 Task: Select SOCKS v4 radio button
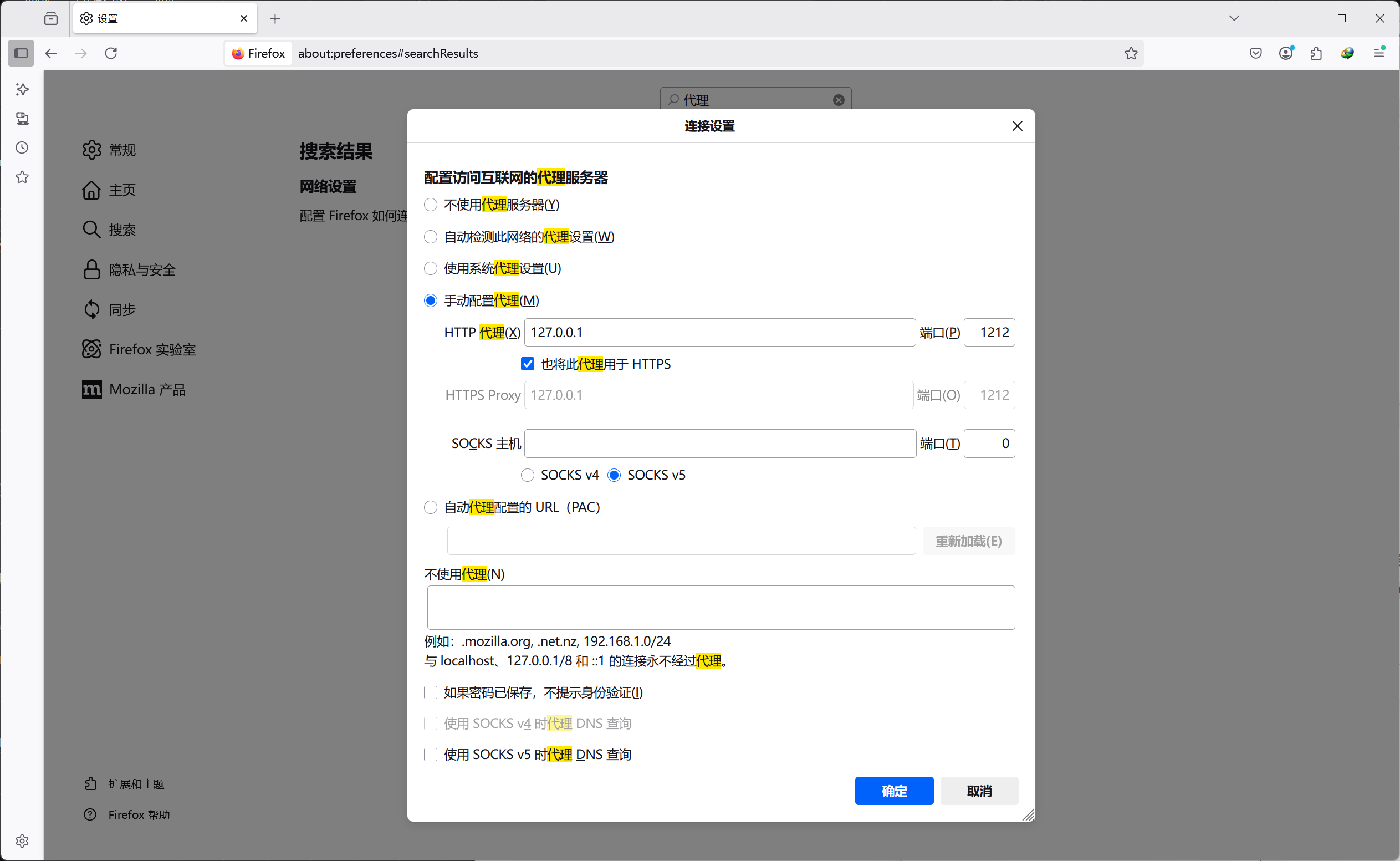click(x=528, y=475)
